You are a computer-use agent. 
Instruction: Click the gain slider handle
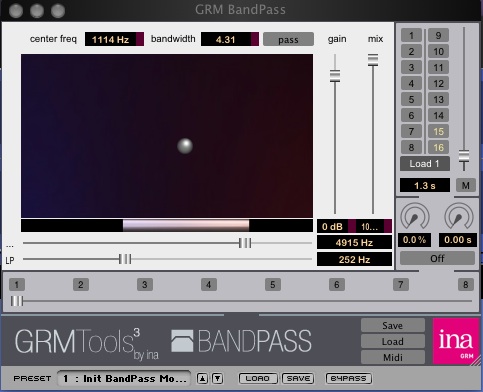point(335,76)
